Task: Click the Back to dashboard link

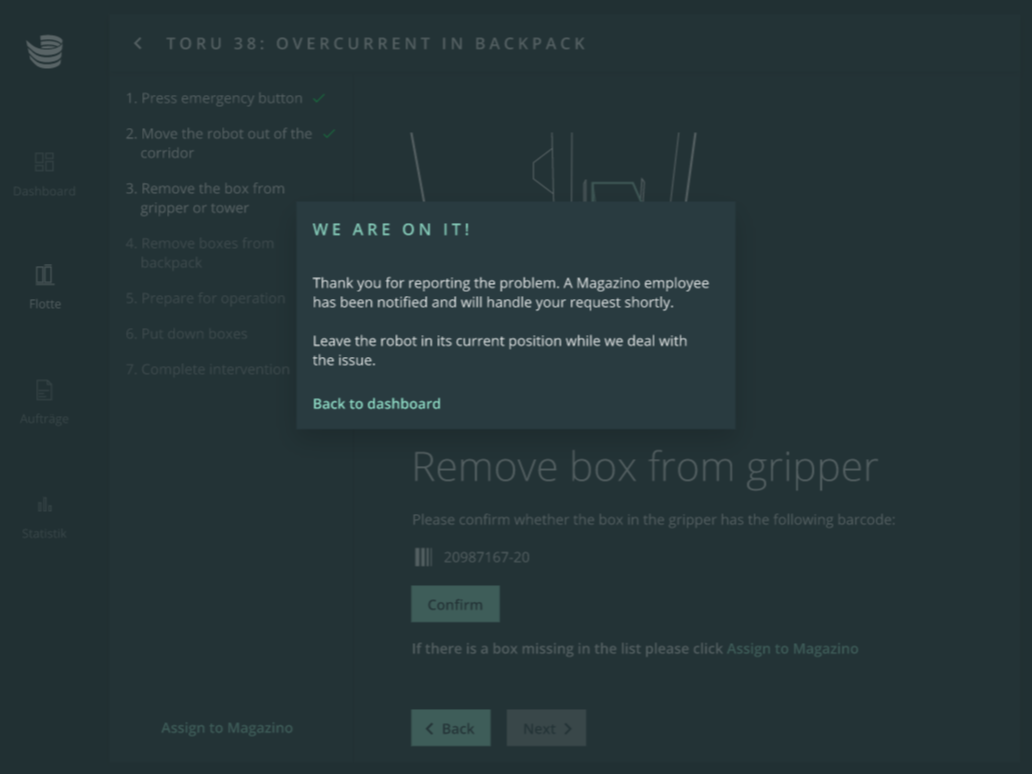Action: 376,404
